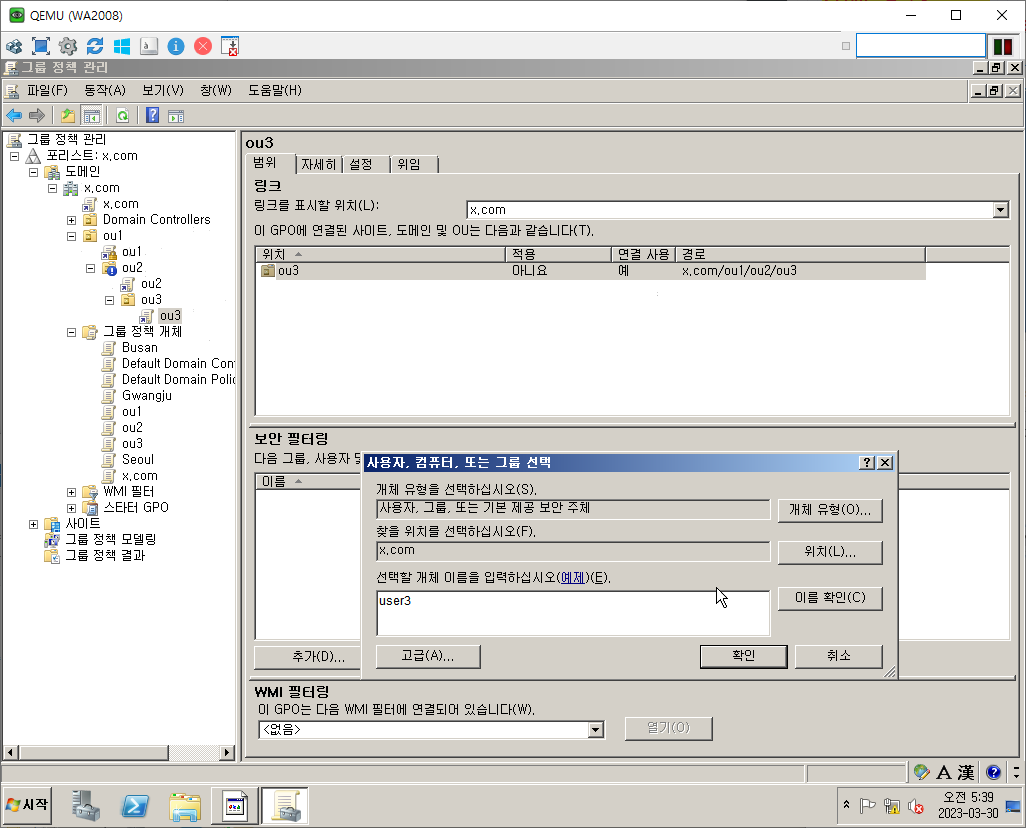Screen dimensions: 1026x828
Task: Open the 보기(V) menu
Action: 163,90
